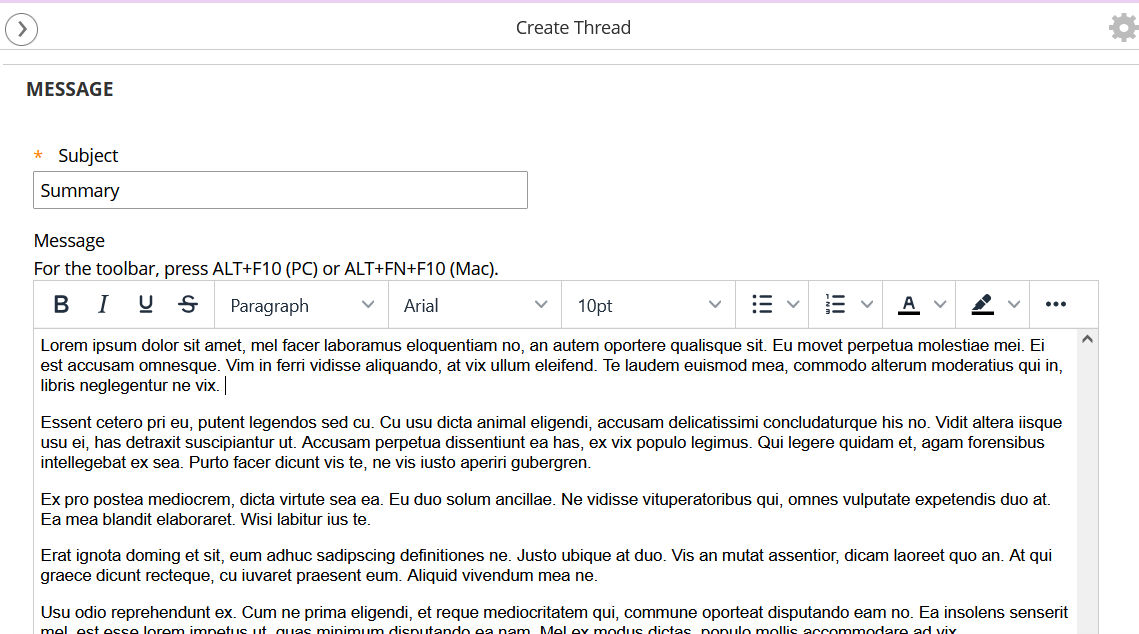1139x634 pixels.
Task: Open highlight color picker dropdown arrow
Action: click(x=1014, y=305)
